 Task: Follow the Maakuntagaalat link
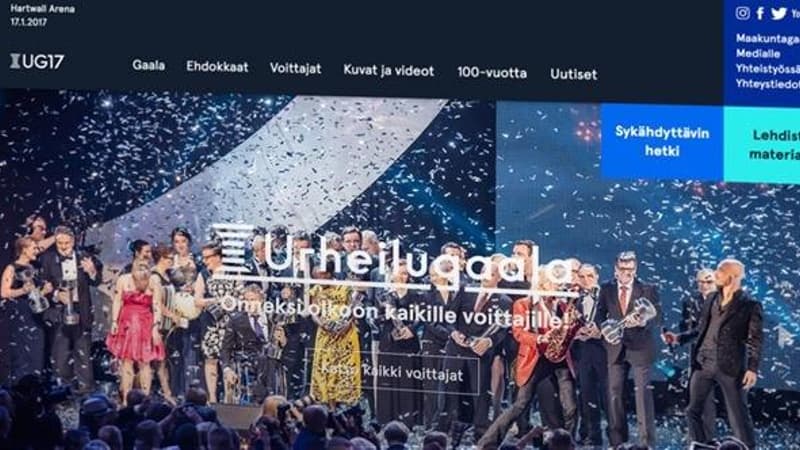pyautogui.click(x=767, y=38)
